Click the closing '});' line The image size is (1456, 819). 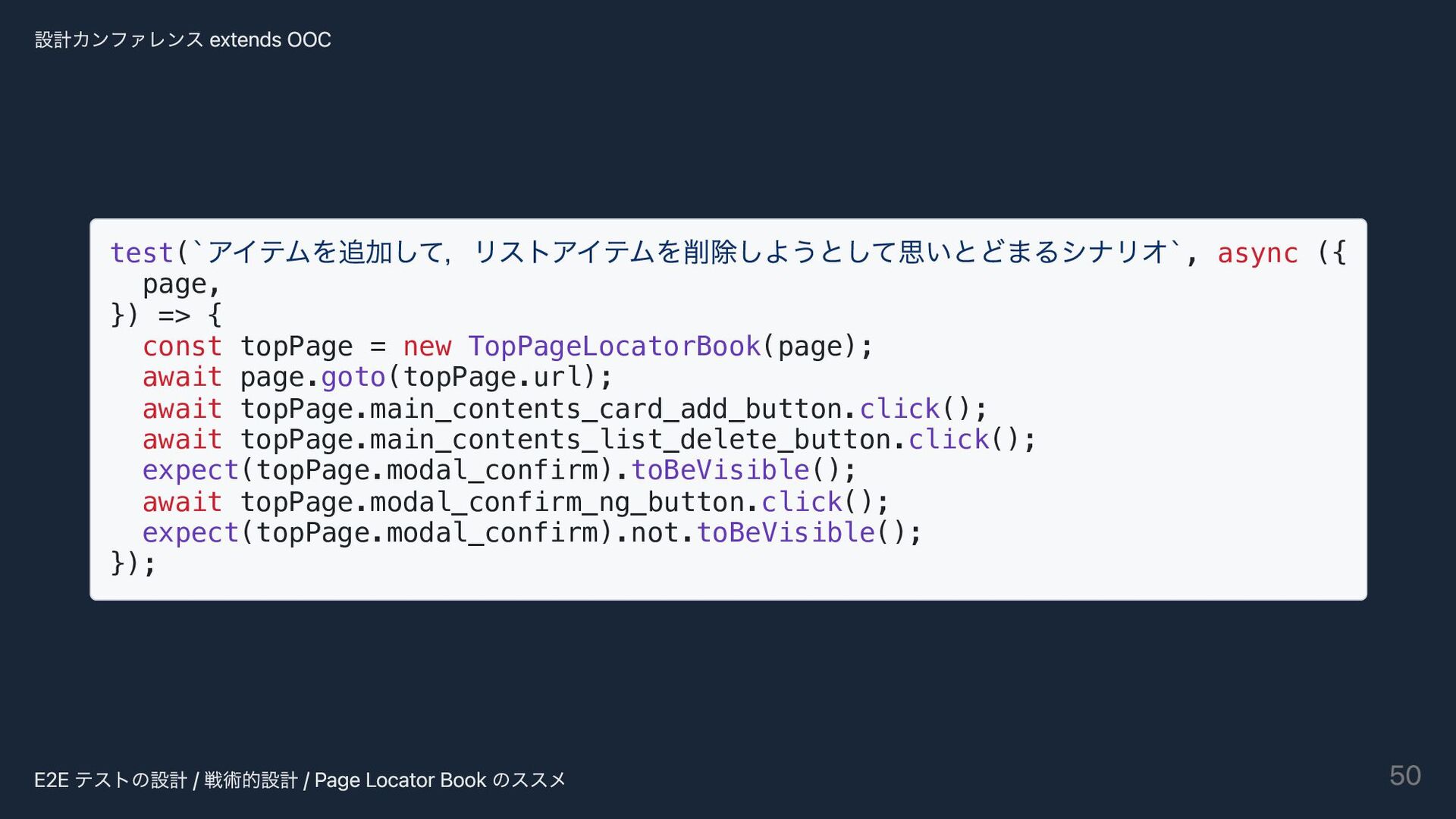click(x=133, y=563)
